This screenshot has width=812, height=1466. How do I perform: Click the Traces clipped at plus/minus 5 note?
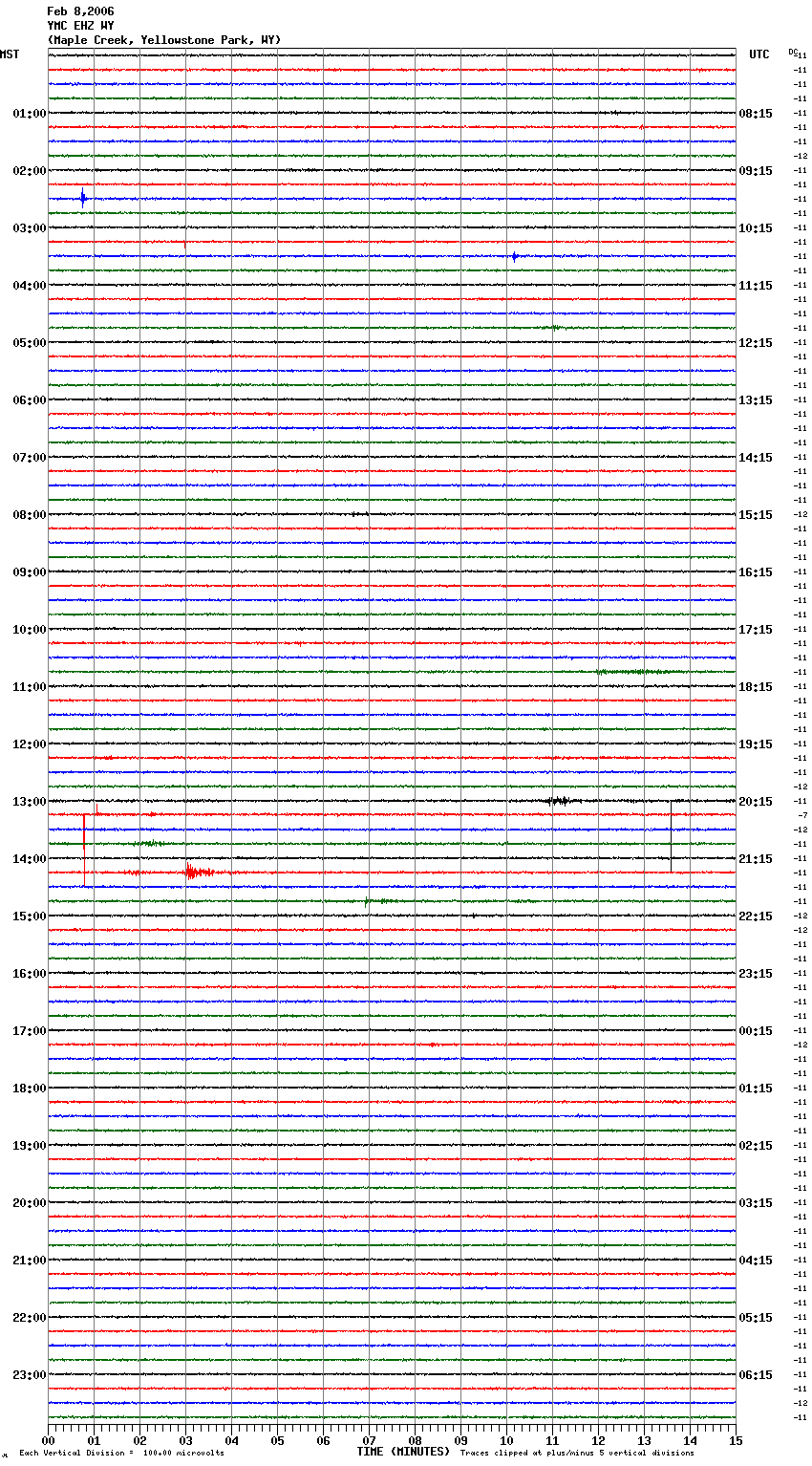(577, 1454)
